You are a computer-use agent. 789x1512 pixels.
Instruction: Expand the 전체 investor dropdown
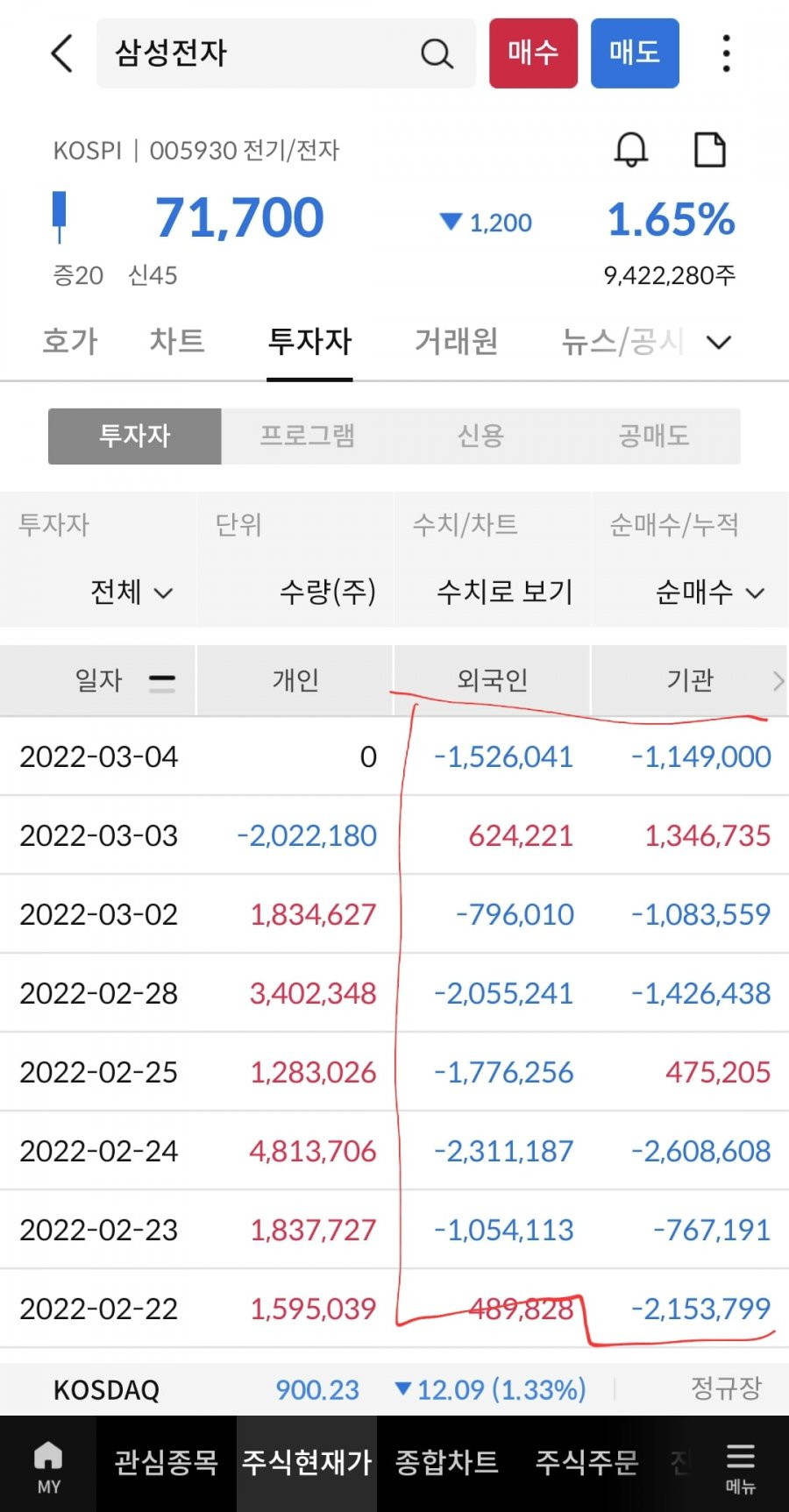131,593
